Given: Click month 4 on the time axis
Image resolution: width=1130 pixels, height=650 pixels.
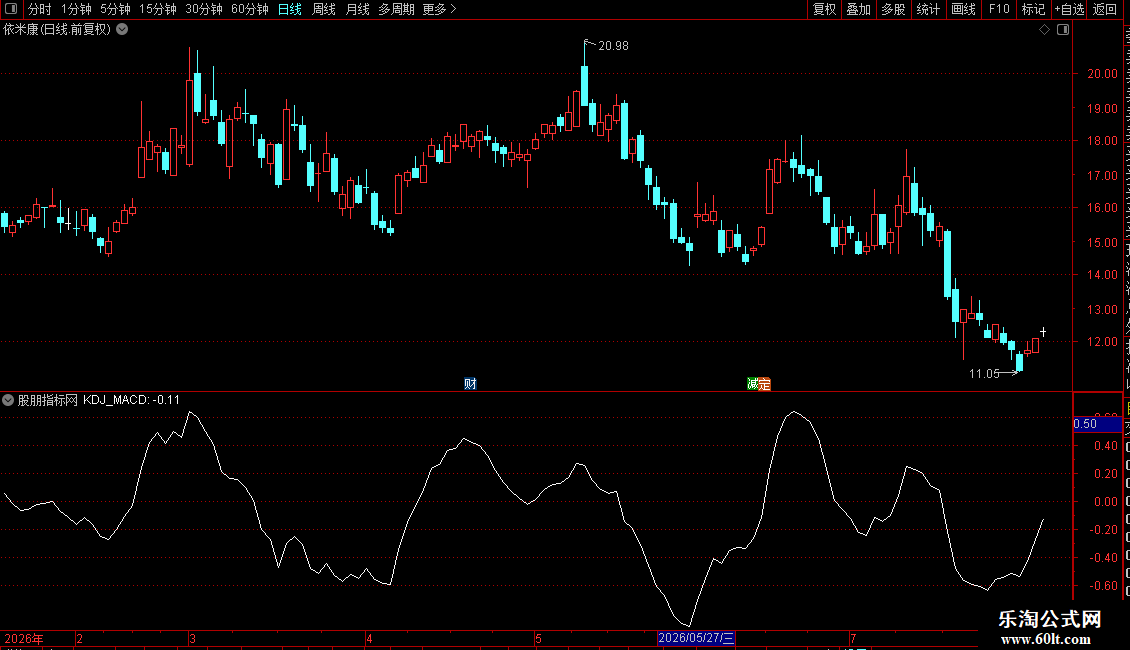Looking at the screenshot, I should click(369, 638).
